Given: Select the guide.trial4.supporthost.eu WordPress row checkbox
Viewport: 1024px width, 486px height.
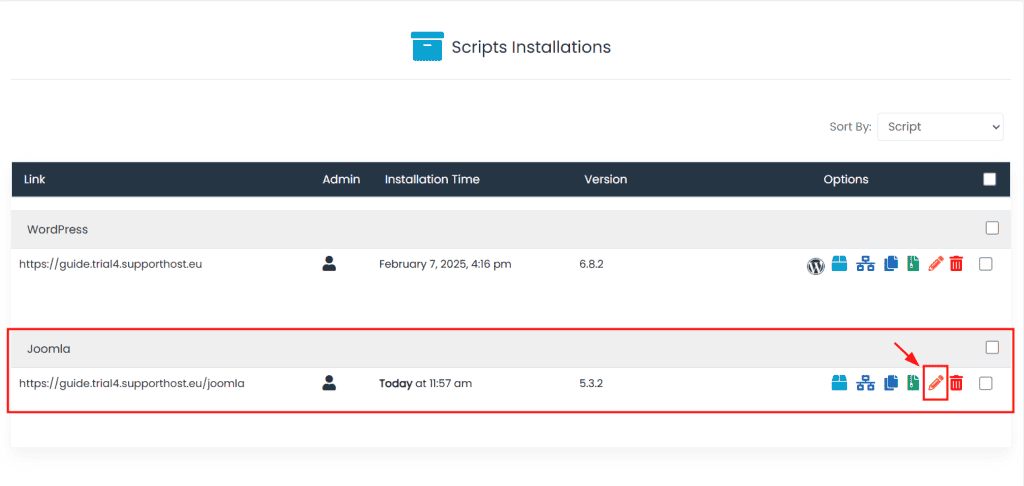Looking at the screenshot, I should coord(986,265).
